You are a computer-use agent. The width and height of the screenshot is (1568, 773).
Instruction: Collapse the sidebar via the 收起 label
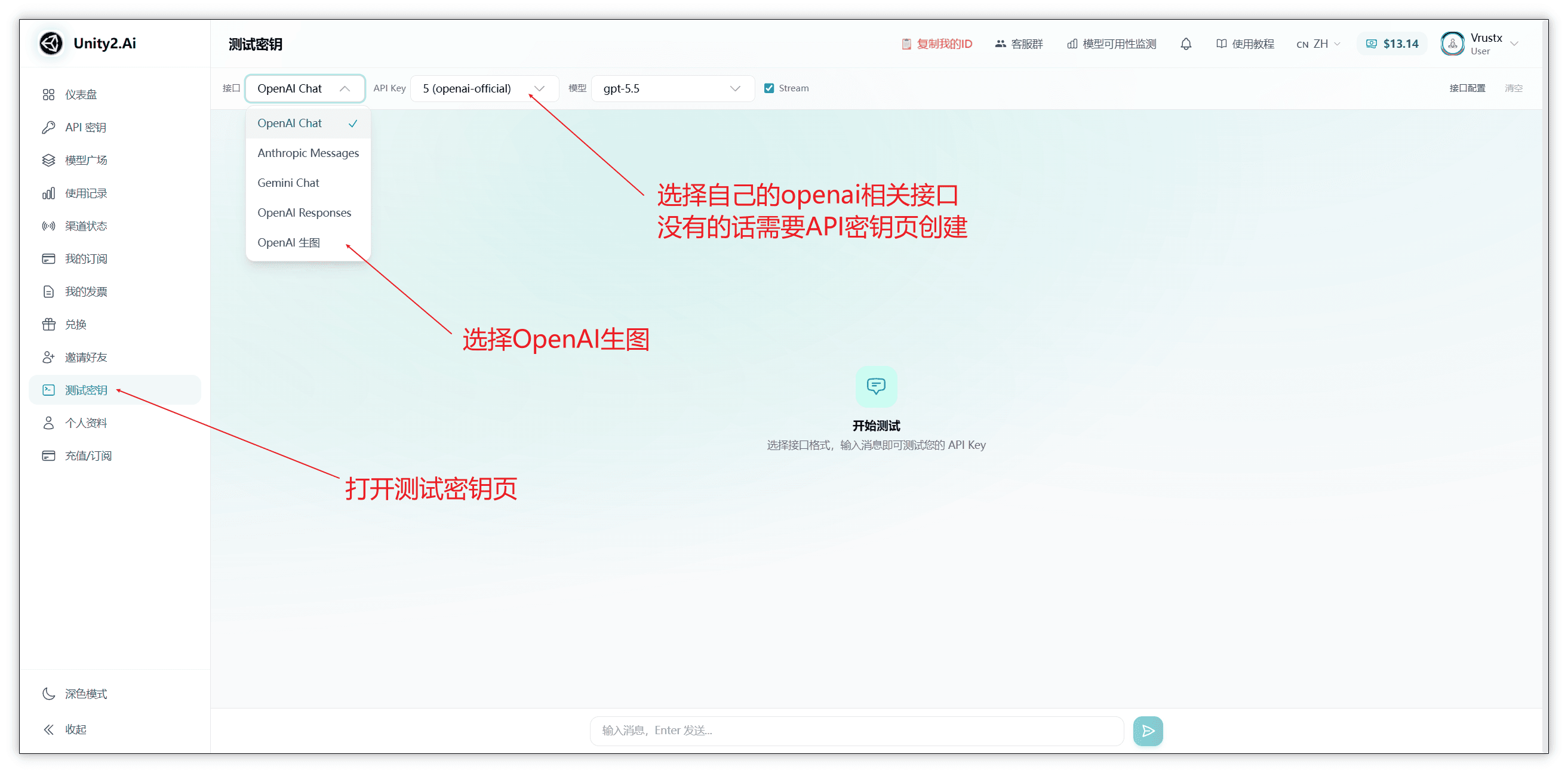click(75, 729)
